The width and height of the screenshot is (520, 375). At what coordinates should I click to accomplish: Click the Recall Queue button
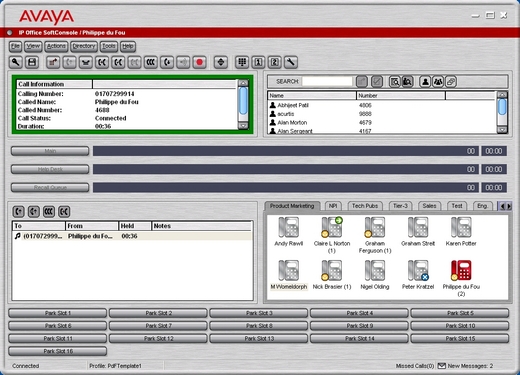pyautogui.click(x=50, y=187)
